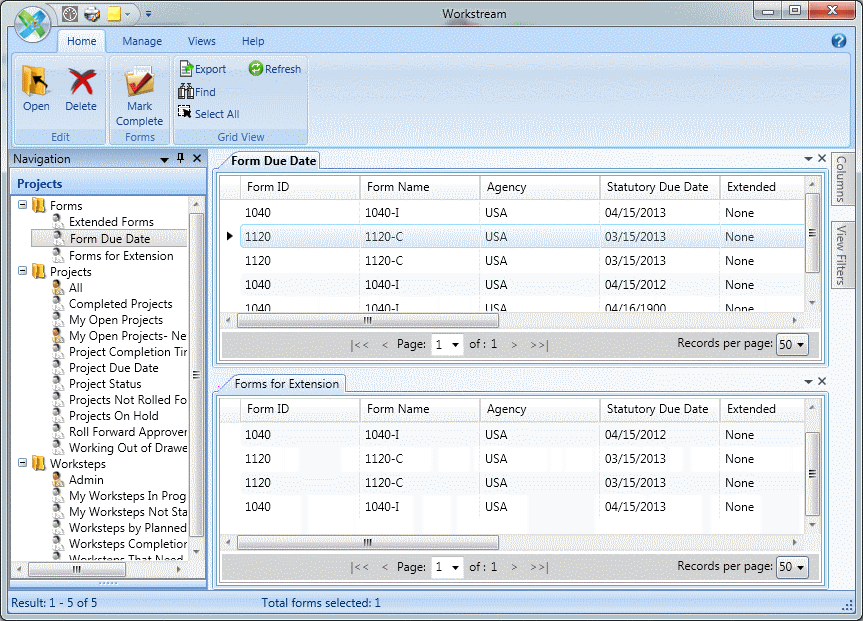Click Select All in Grid View
Viewport: 863px width, 621px height.
[x=208, y=113]
